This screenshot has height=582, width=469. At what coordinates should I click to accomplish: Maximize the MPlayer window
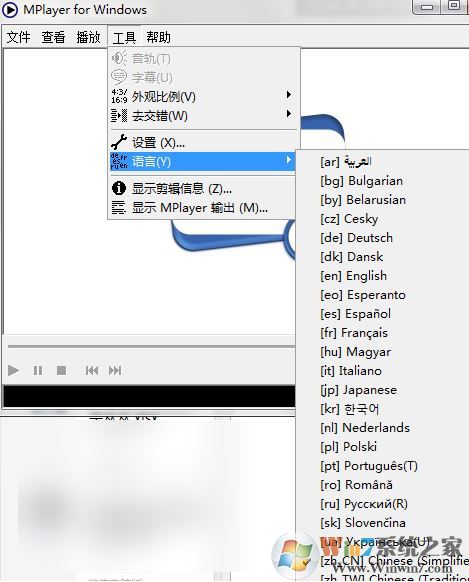[453, 6]
